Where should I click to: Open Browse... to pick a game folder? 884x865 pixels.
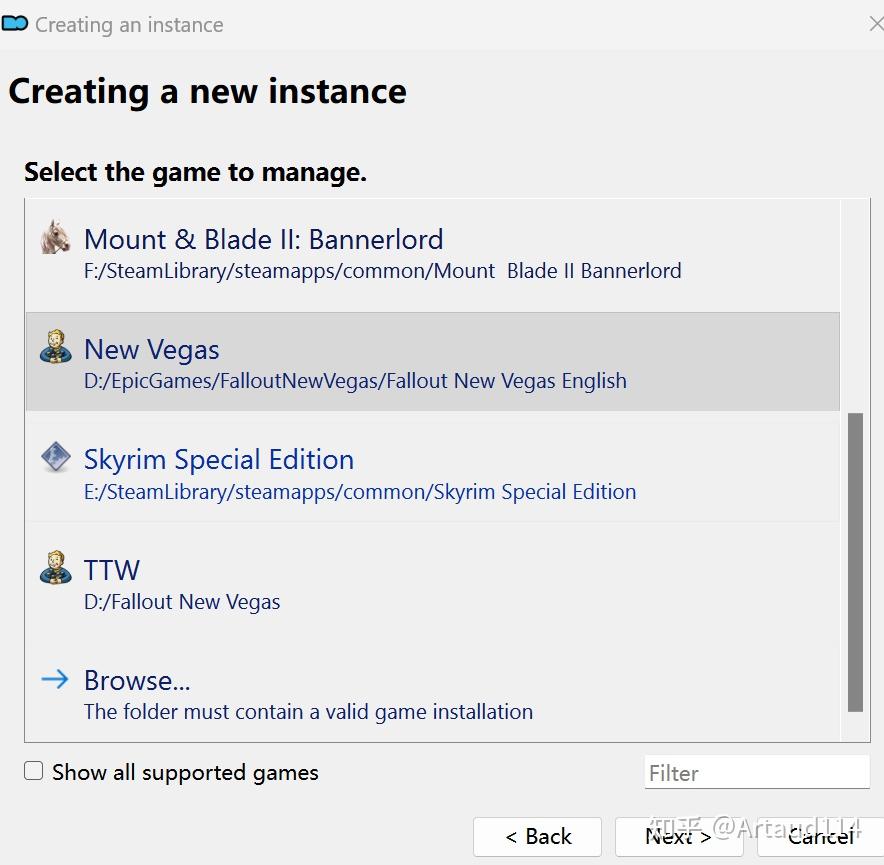click(432, 694)
